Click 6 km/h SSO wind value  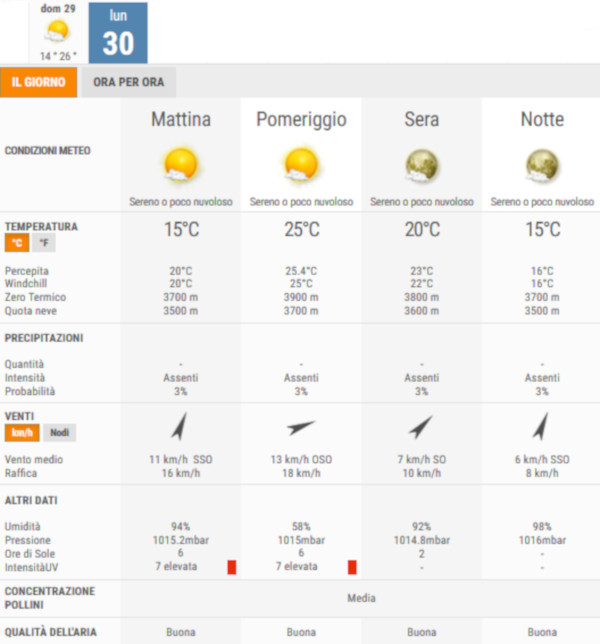[542, 459]
